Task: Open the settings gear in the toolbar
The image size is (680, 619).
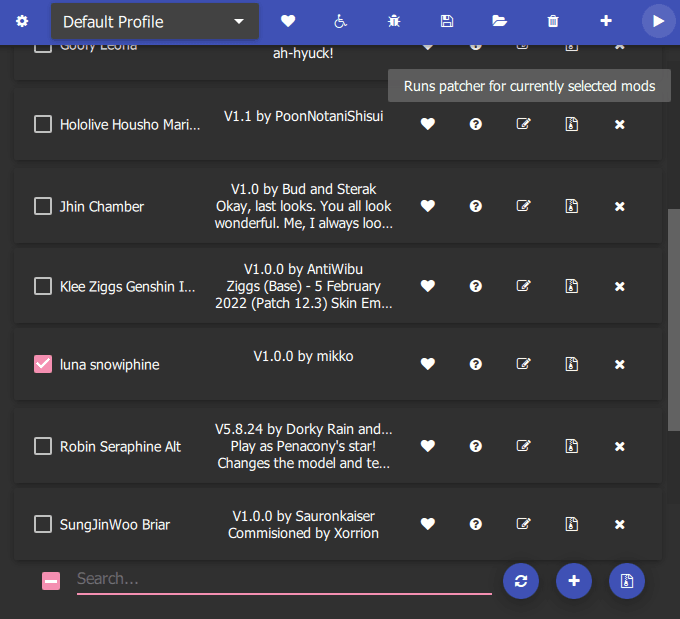Action: pos(22,21)
